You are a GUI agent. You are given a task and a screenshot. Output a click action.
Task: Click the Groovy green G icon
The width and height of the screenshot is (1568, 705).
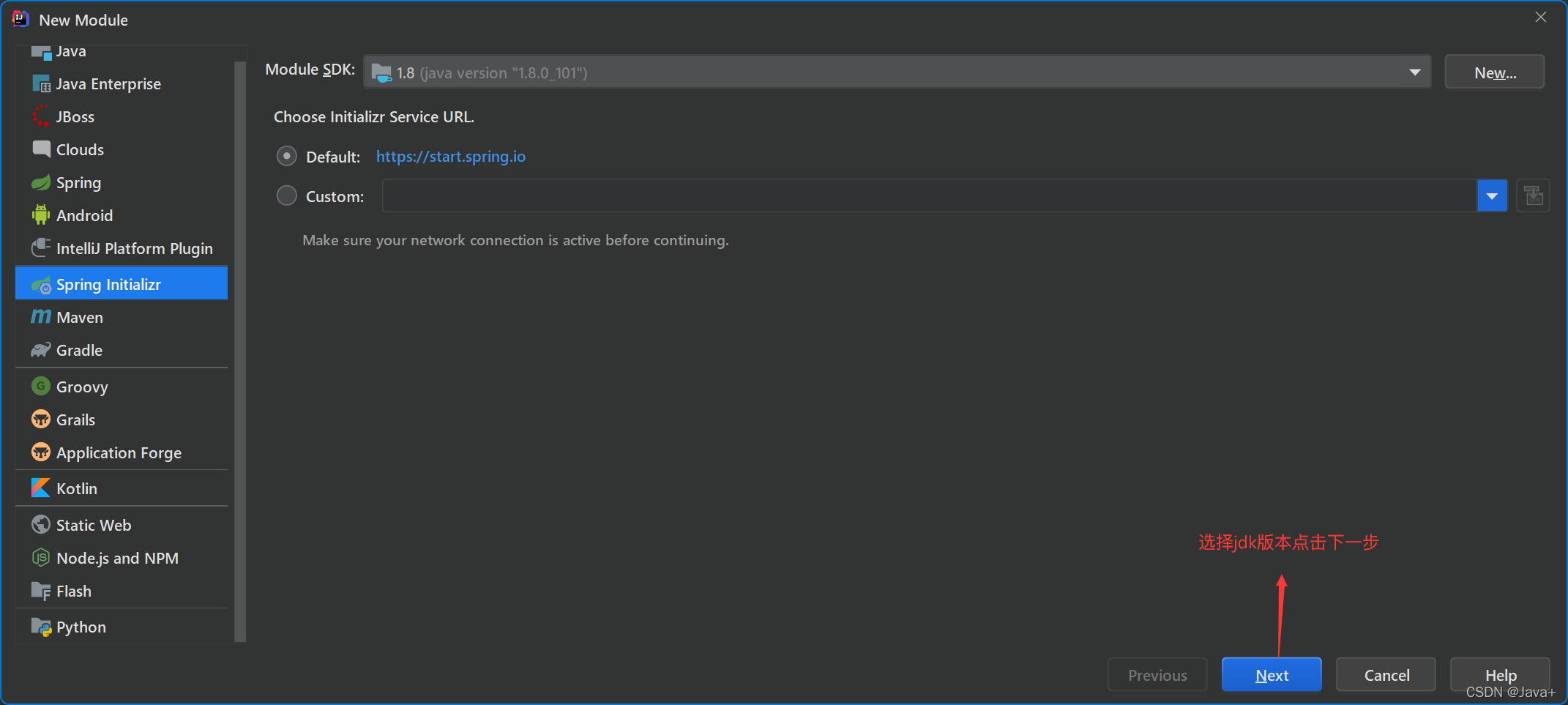(x=41, y=386)
